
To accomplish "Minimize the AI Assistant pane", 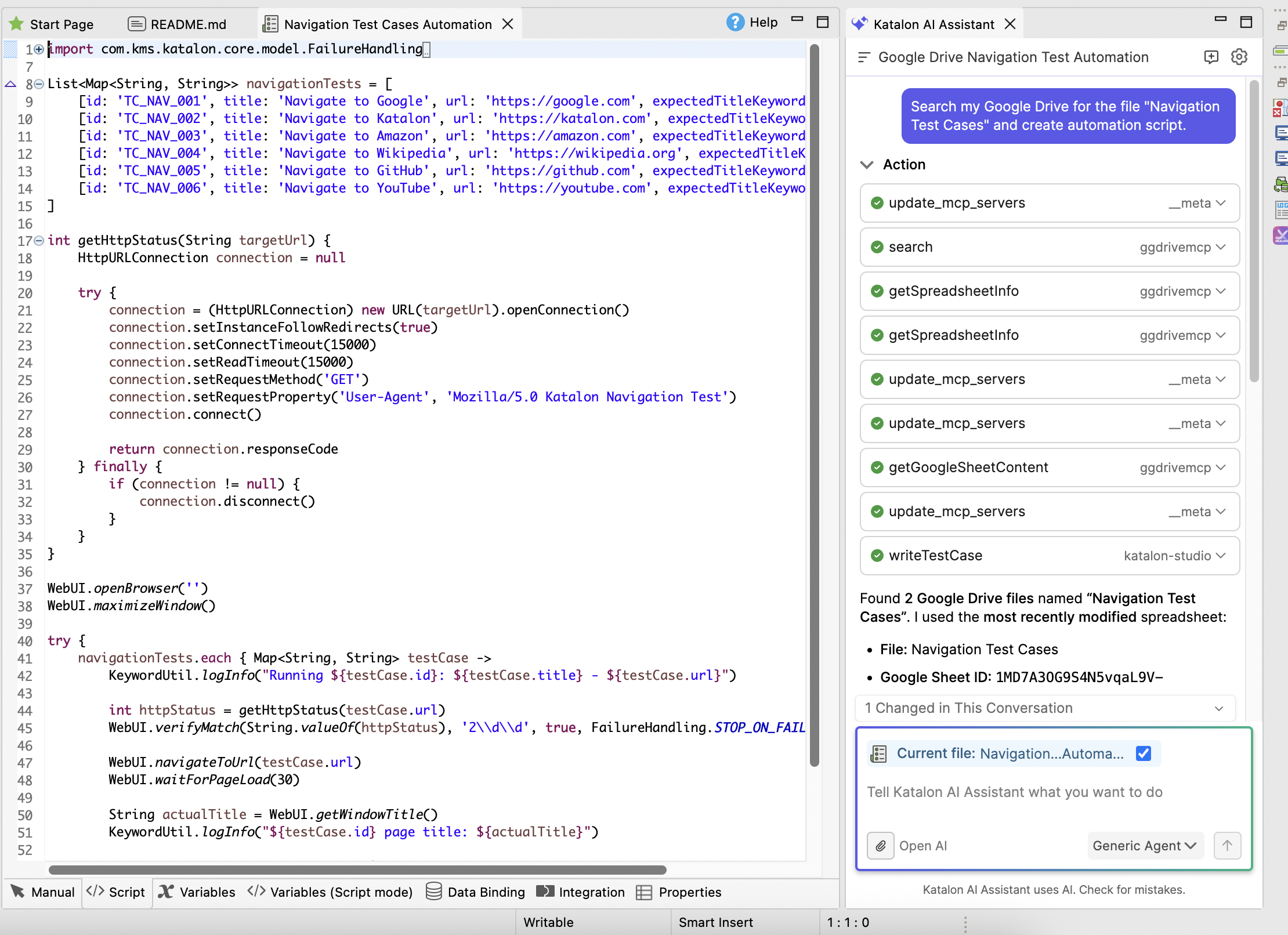I will [x=1221, y=19].
